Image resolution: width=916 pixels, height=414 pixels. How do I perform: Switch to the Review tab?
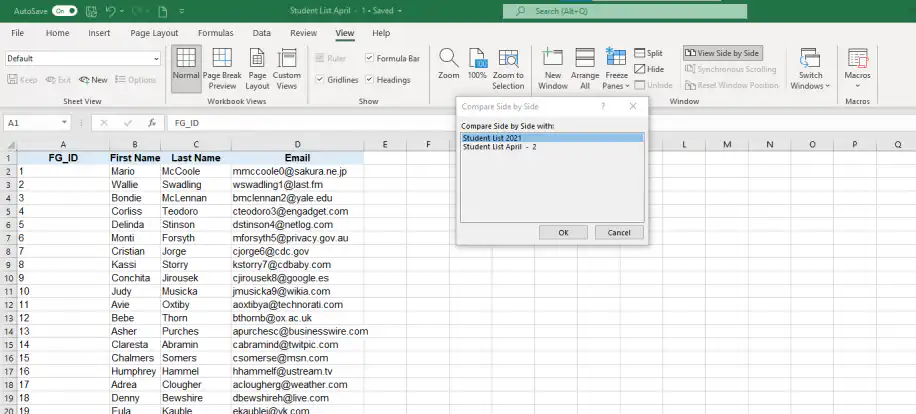click(x=304, y=33)
